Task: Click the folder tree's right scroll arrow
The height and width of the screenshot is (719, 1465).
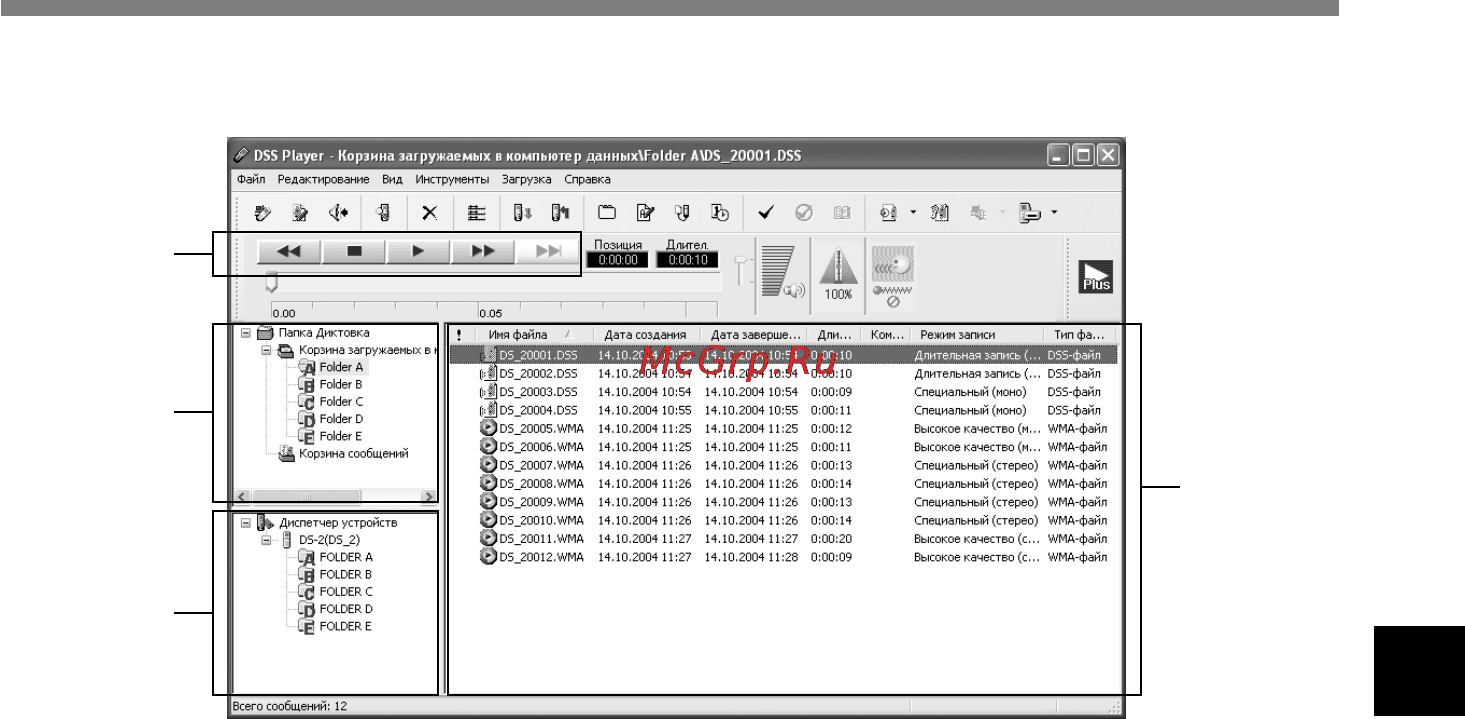Action: (x=428, y=495)
